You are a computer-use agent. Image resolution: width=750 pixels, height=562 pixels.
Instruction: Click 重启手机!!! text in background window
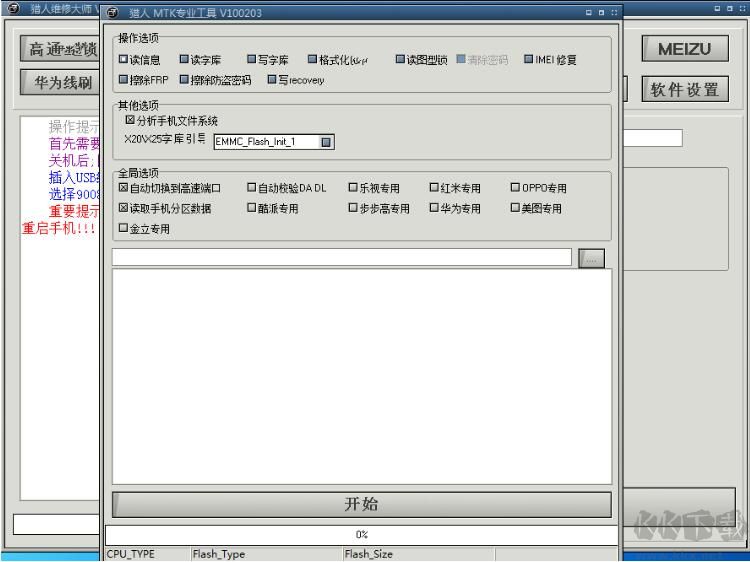[x=58, y=228]
